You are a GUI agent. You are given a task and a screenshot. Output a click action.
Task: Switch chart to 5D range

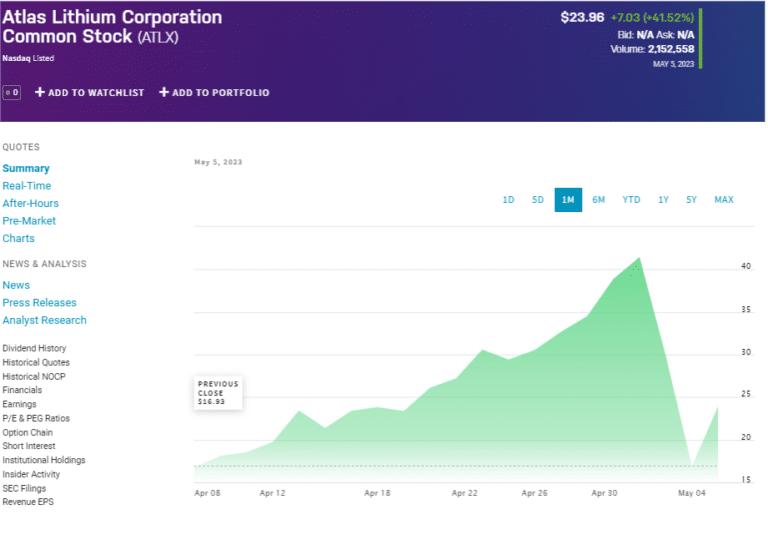pos(538,200)
